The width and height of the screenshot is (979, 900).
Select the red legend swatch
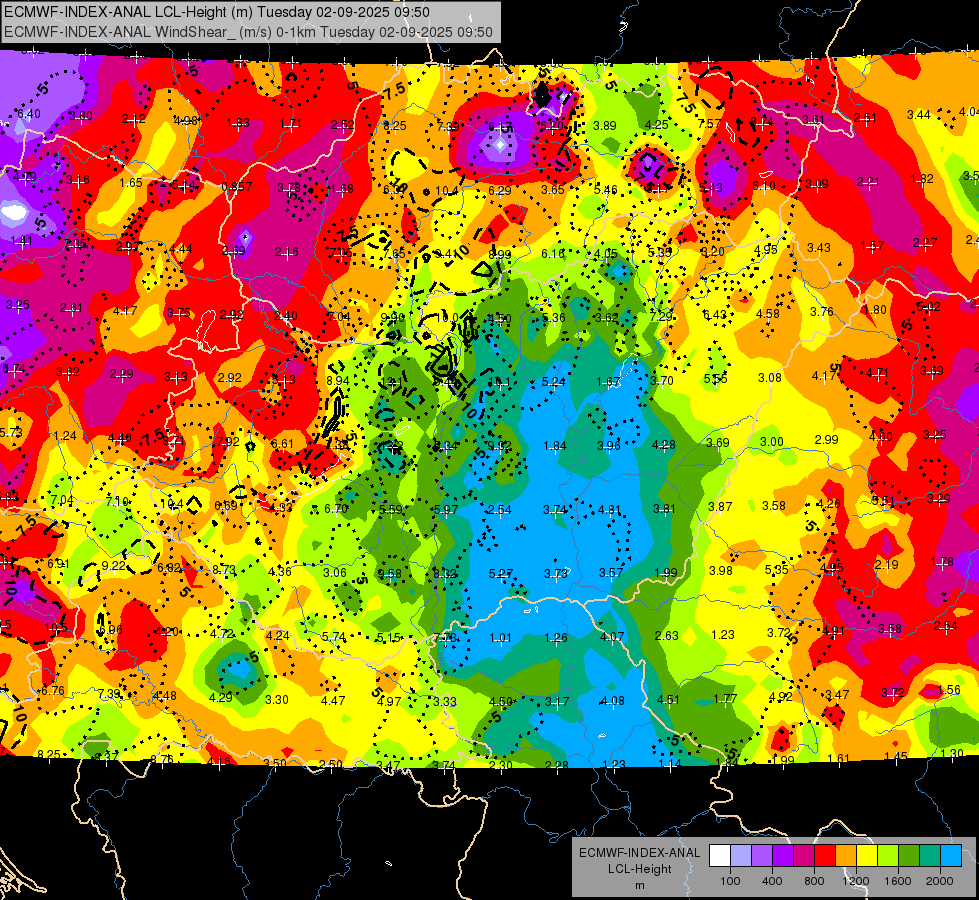coord(825,856)
